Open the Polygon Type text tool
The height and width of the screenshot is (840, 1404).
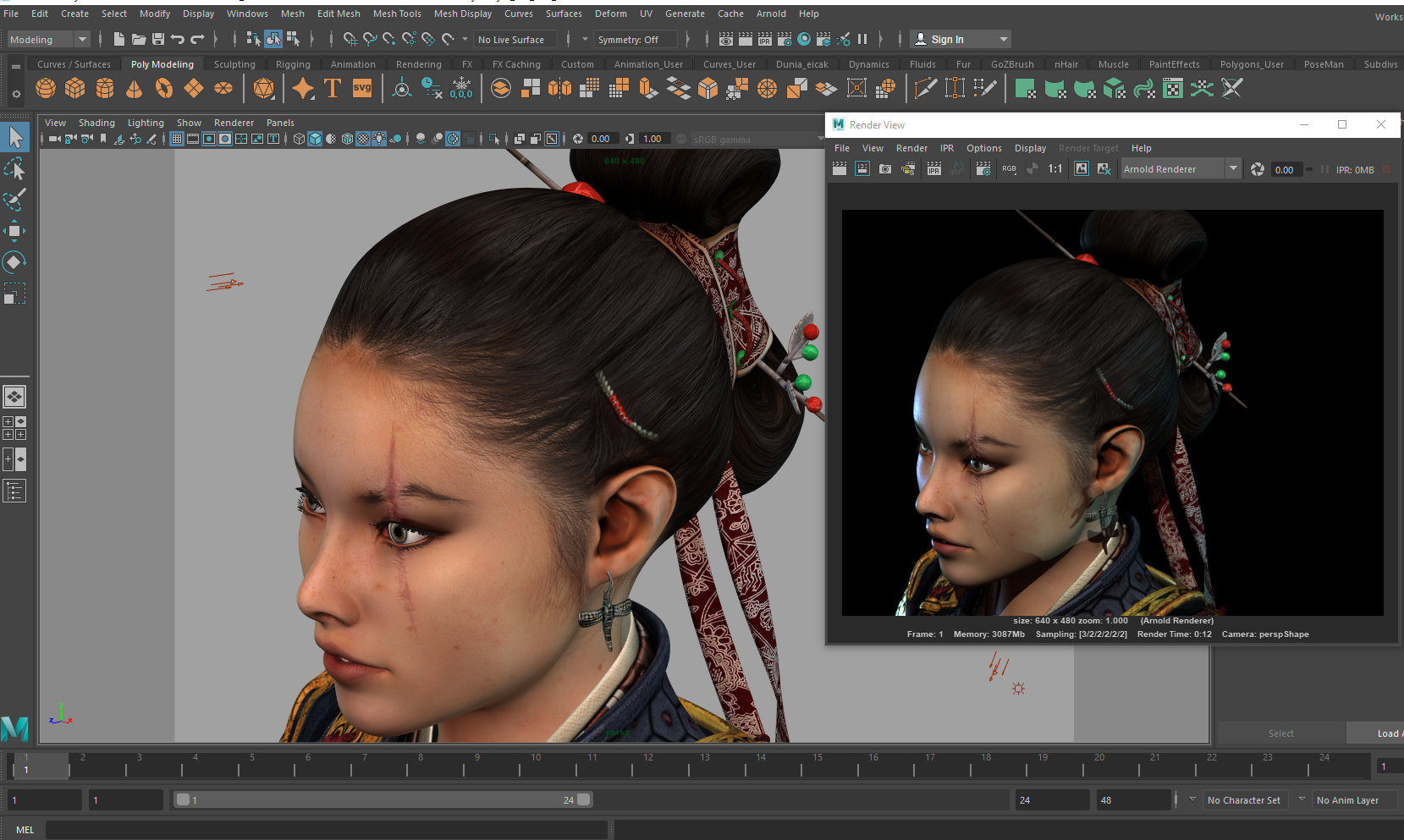click(x=332, y=88)
